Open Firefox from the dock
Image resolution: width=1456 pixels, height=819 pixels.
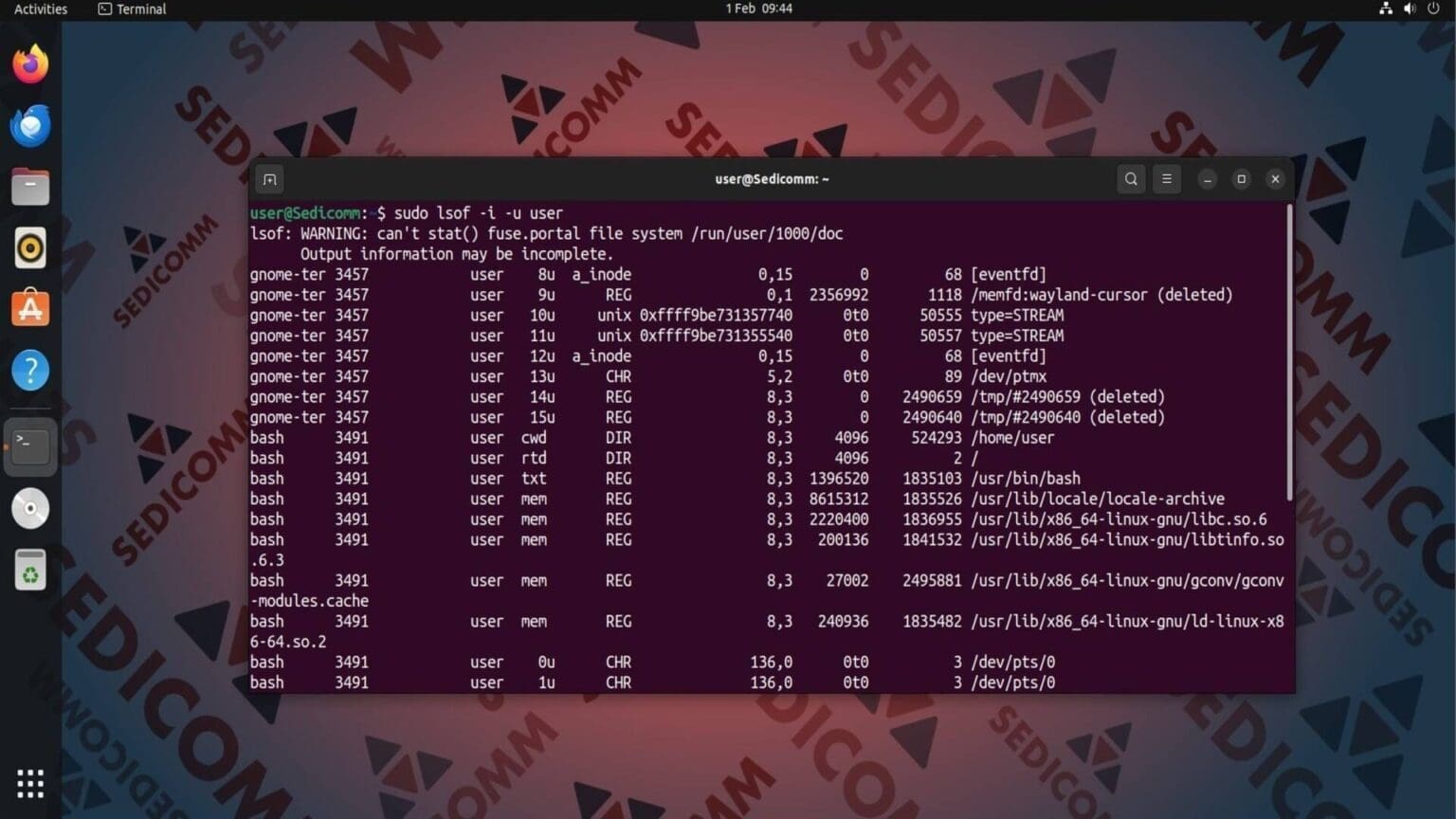coord(29,64)
